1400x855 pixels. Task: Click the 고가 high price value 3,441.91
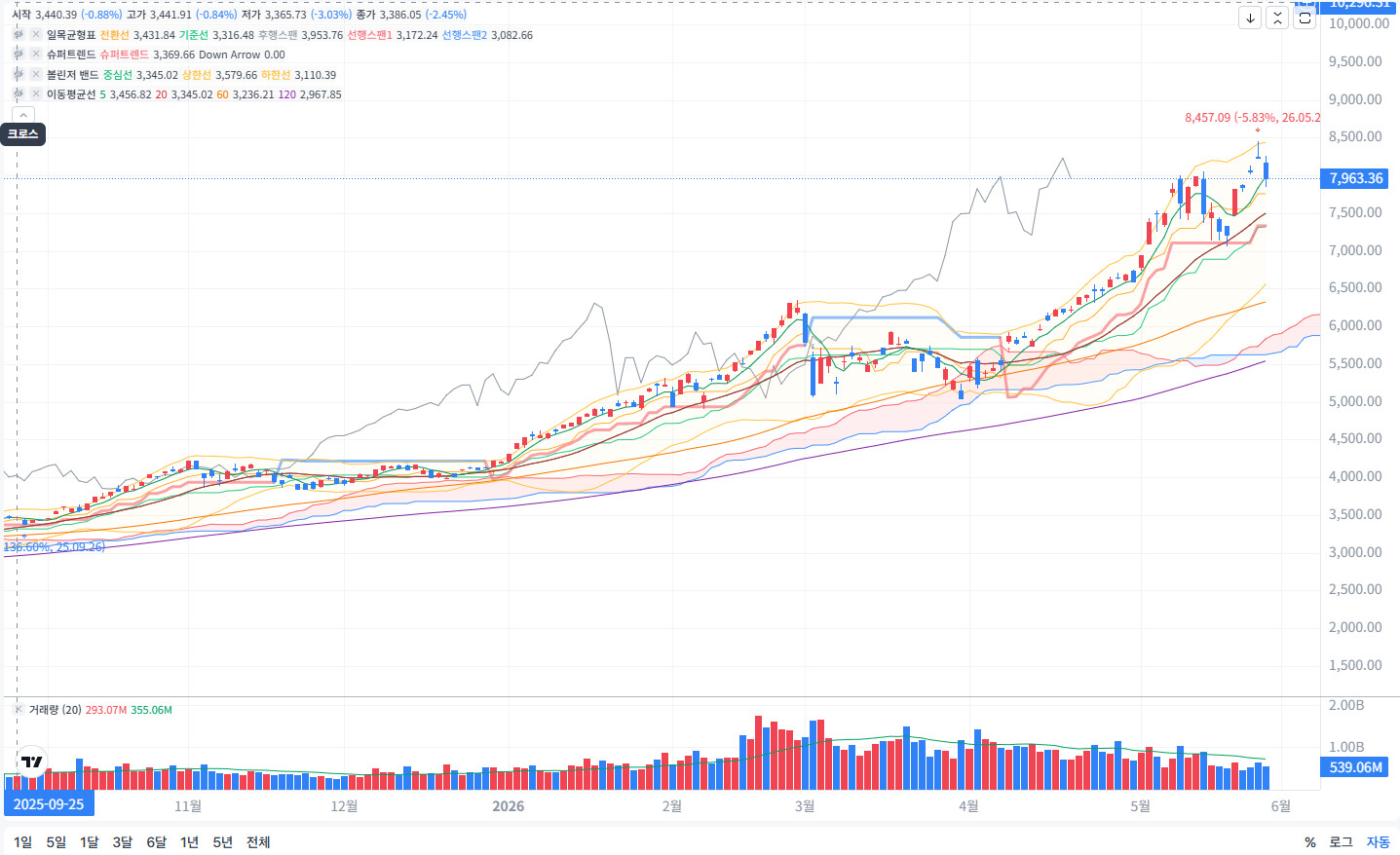tap(170, 15)
